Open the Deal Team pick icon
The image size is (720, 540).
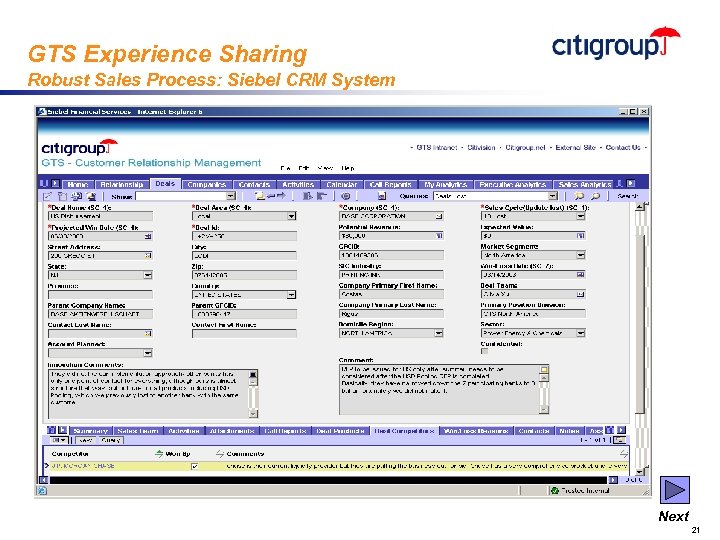point(581,294)
